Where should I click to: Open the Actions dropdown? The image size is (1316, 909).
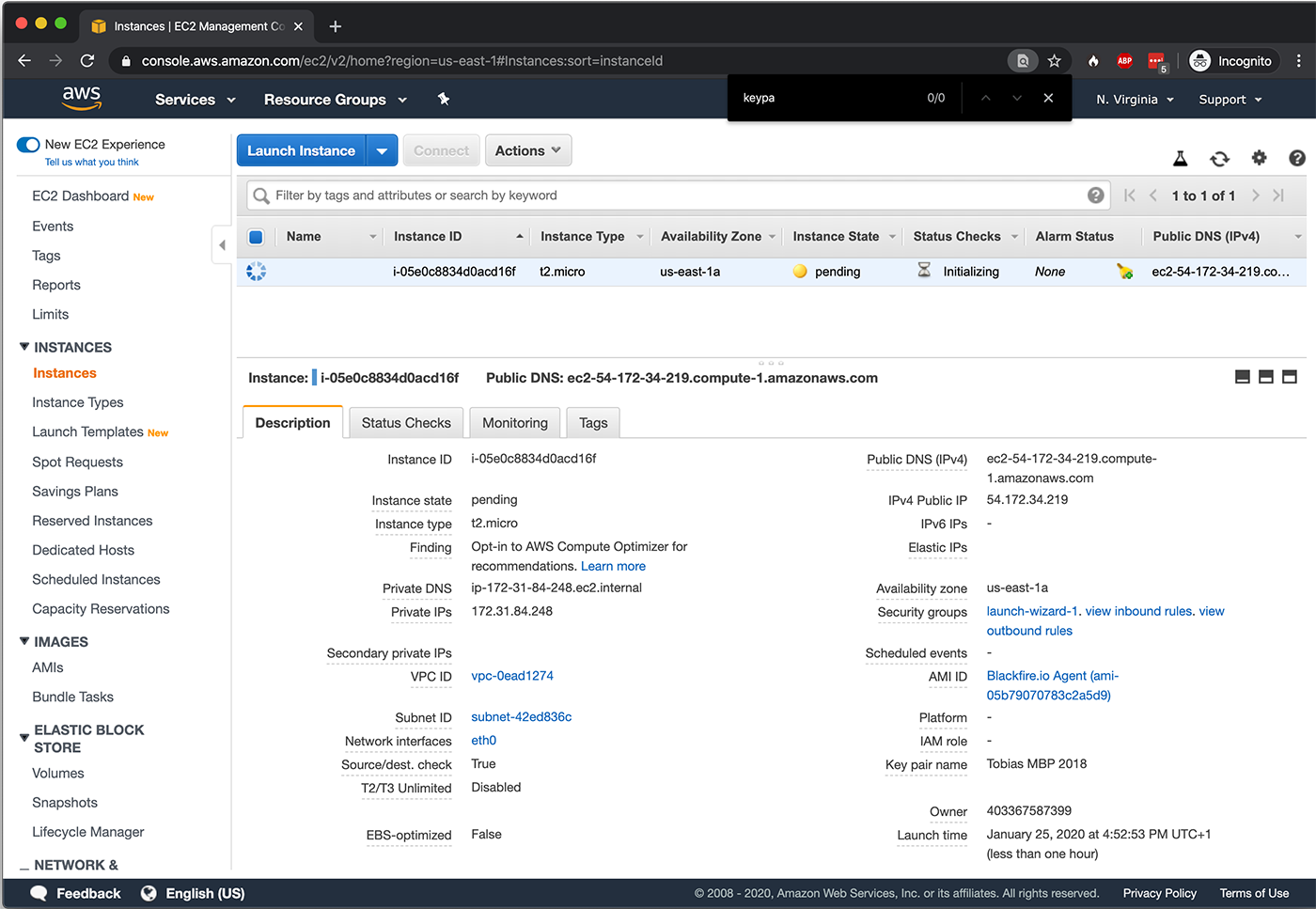tap(528, 150)
